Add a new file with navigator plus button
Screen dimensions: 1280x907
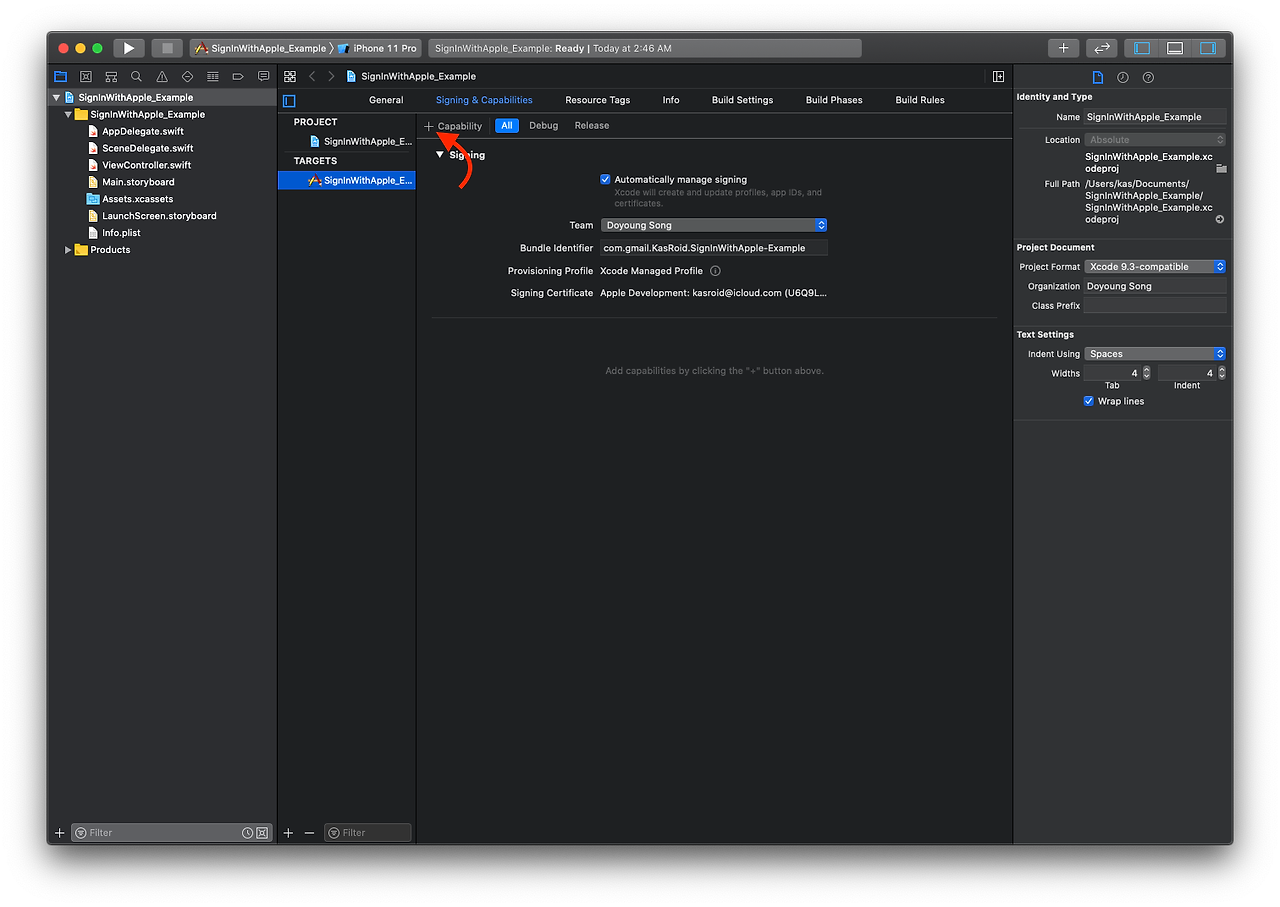coord(59,833)
